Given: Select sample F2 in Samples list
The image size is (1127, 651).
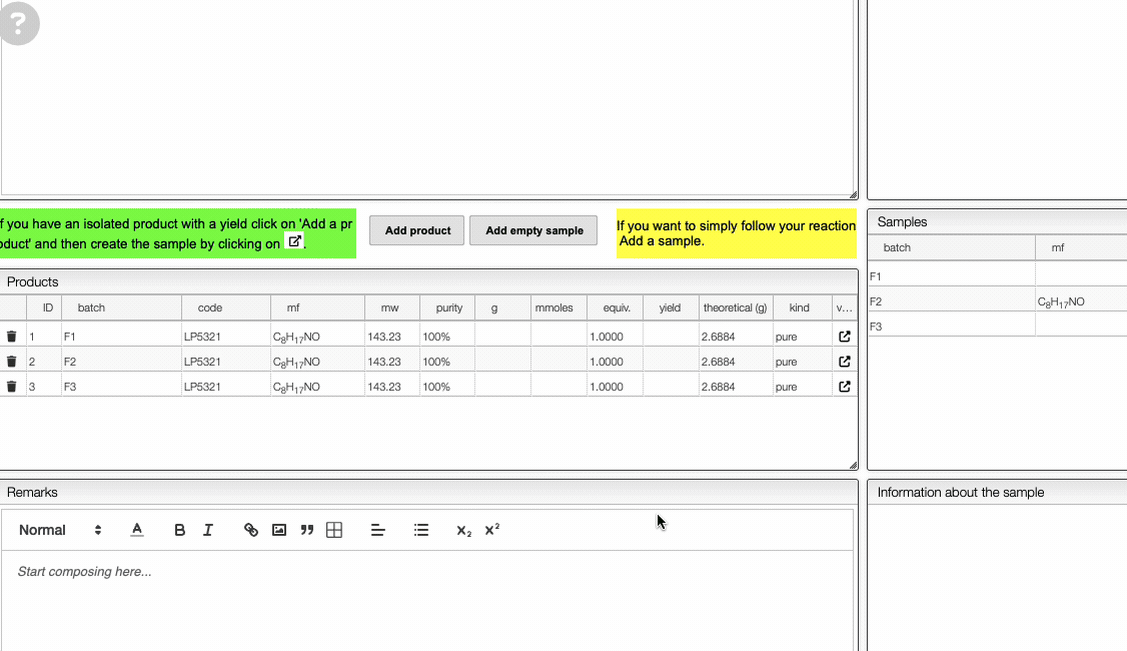Looking at the screenshot, I should (x=950, y=302).
